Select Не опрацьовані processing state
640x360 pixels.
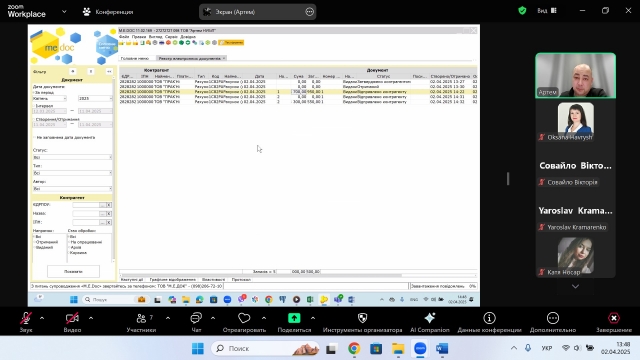coord(86,242)
